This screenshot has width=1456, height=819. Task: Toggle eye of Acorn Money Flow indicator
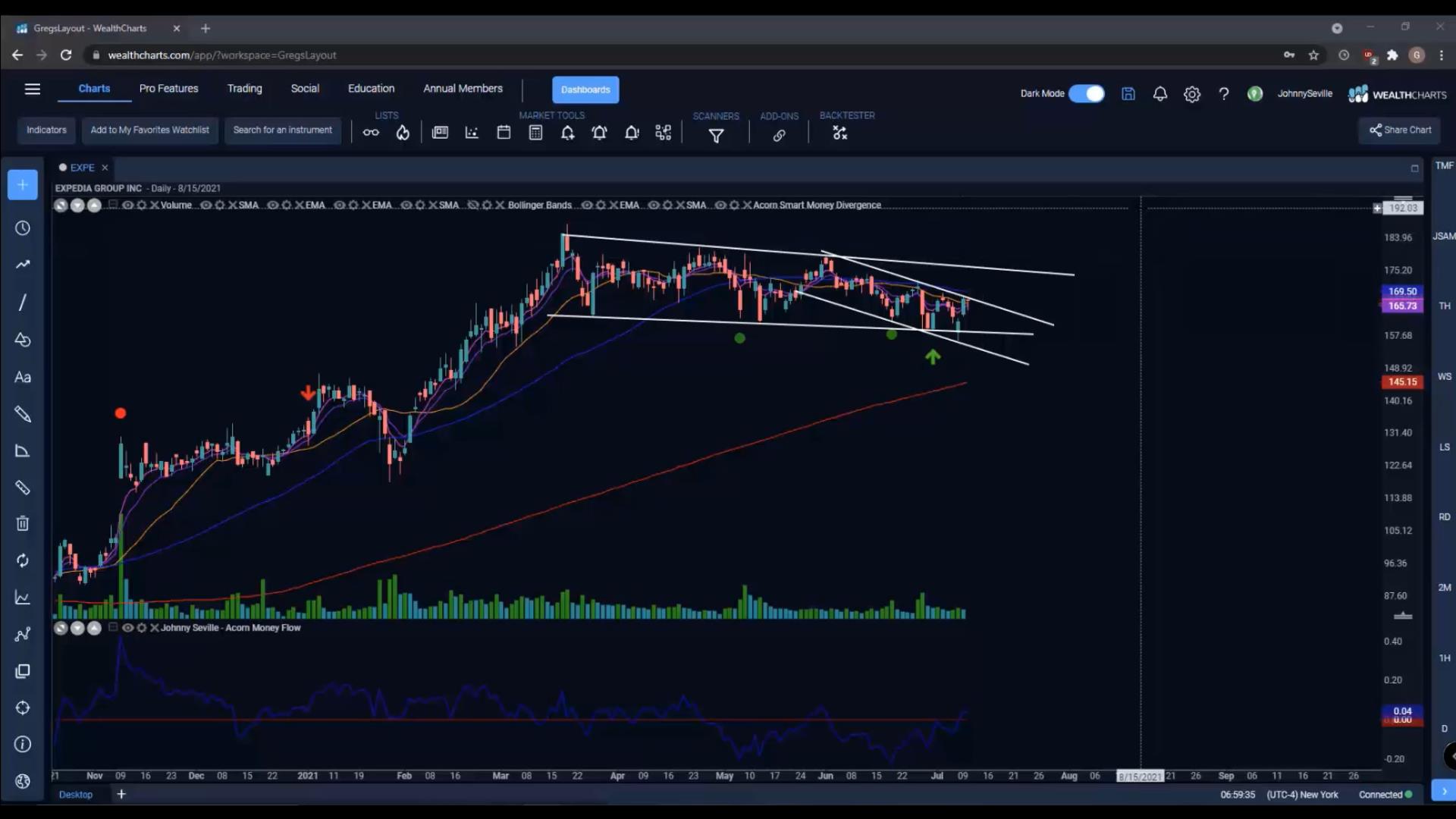[127, 628]
